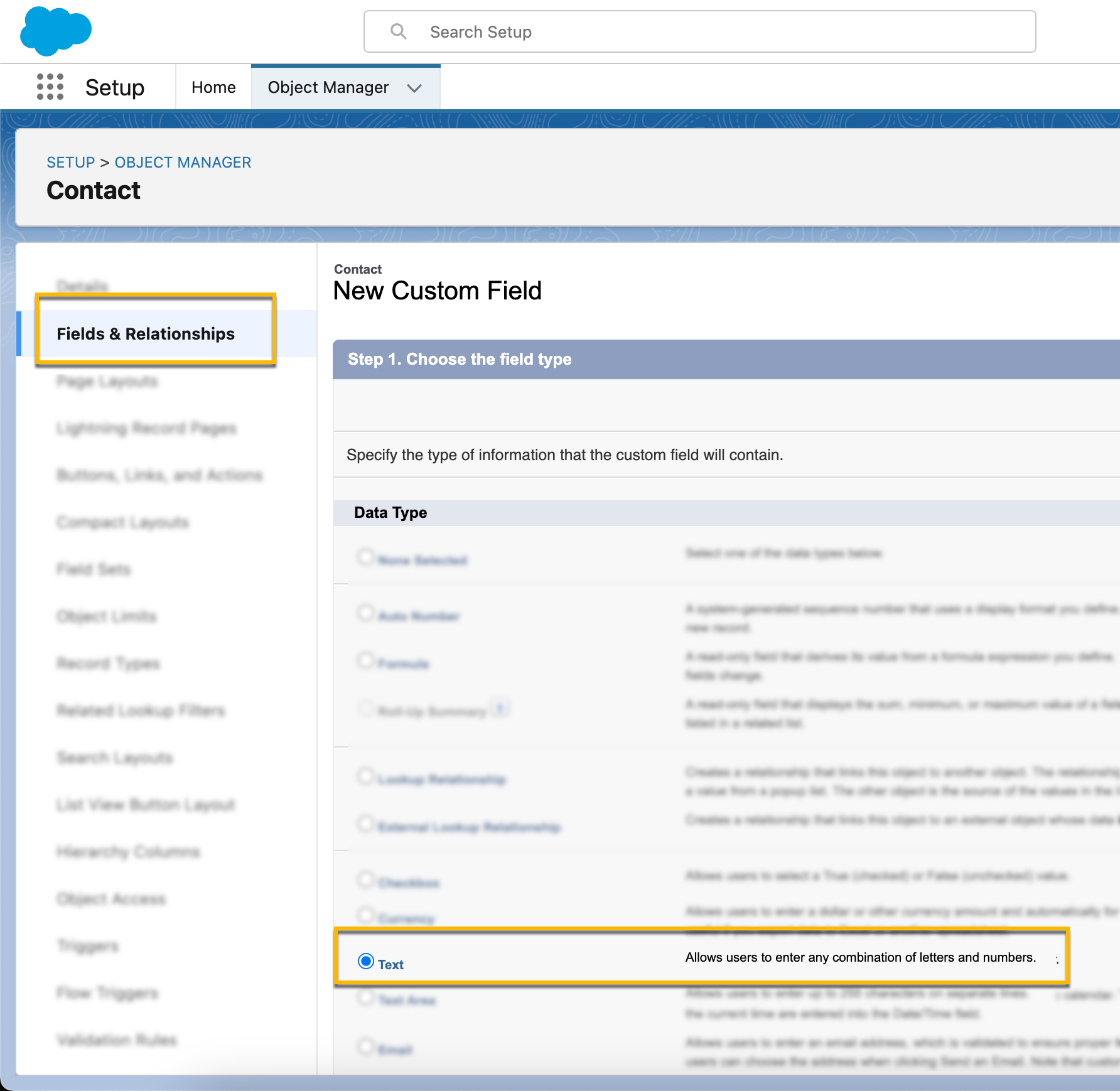Image resolution: width=1120 pixels, height=1091 pixels.
Task: Select the Auto Number radio button
Action: [x=366, y=613]
